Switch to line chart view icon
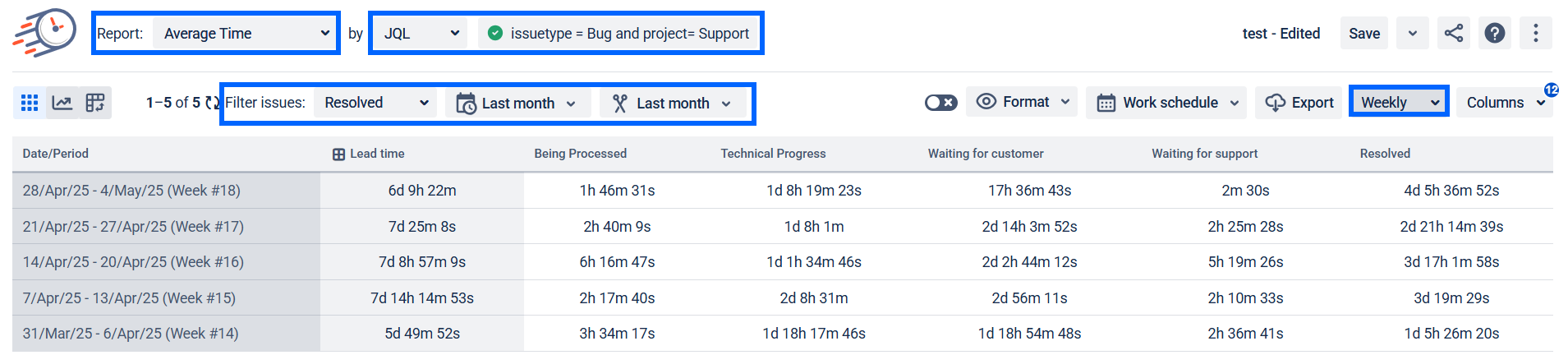Viewport: 1568px width, 355px height. [x=62, y=103]
